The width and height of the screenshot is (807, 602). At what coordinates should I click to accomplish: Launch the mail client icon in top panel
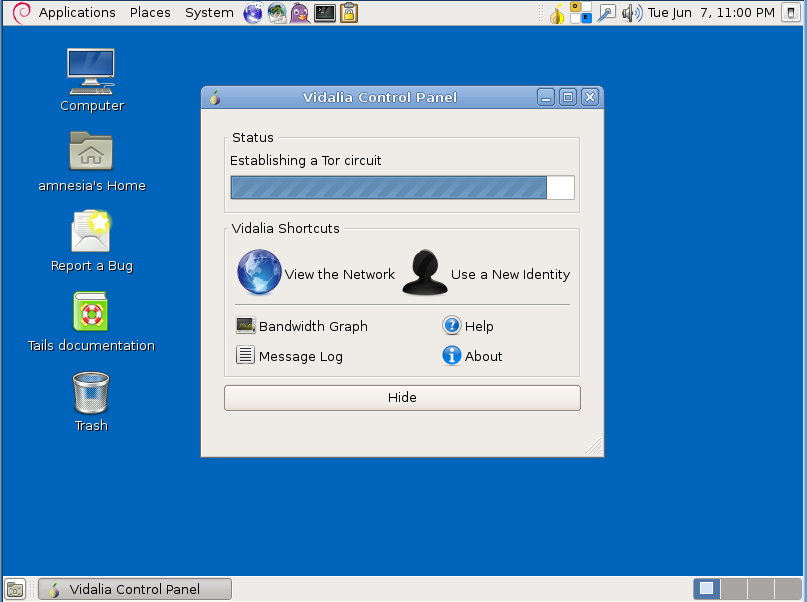click(x=277, y=13)
